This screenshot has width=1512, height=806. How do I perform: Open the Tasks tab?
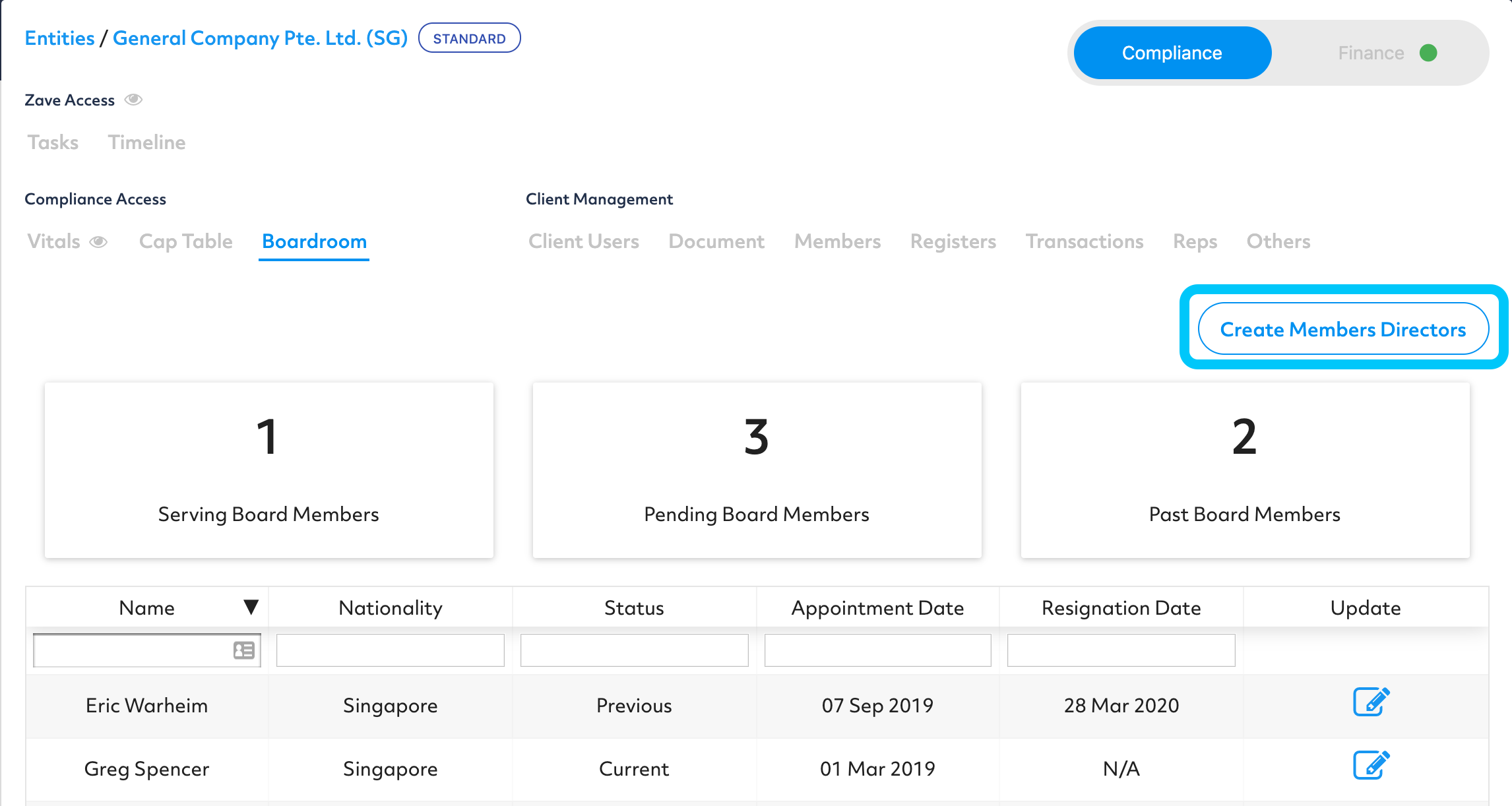click(x=53, y=142)
